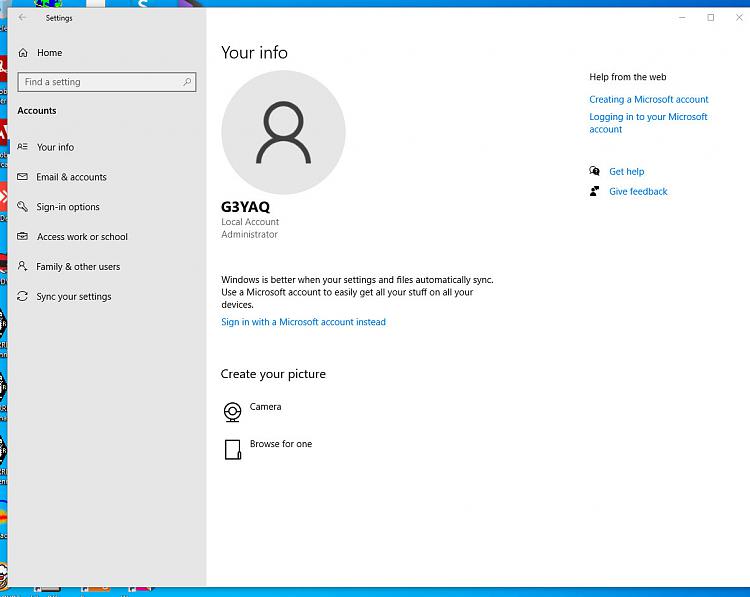Click the Family & other users icon

point(23,267)
